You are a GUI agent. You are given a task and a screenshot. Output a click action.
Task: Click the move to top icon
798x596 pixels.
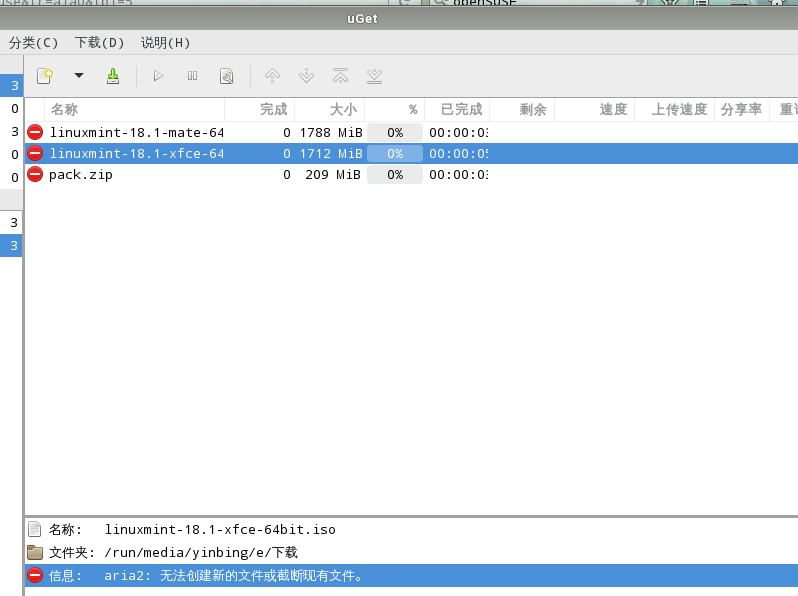click(x=340, y=76)
